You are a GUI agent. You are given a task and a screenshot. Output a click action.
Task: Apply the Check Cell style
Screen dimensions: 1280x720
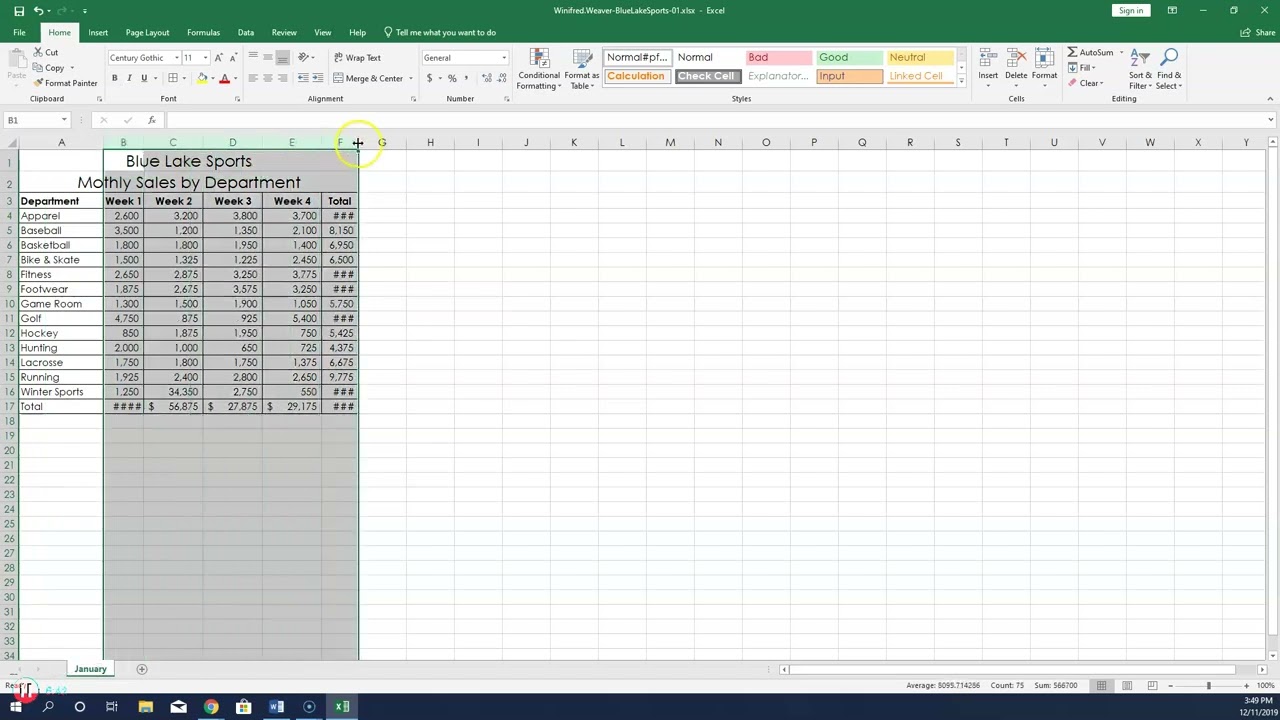706,76
